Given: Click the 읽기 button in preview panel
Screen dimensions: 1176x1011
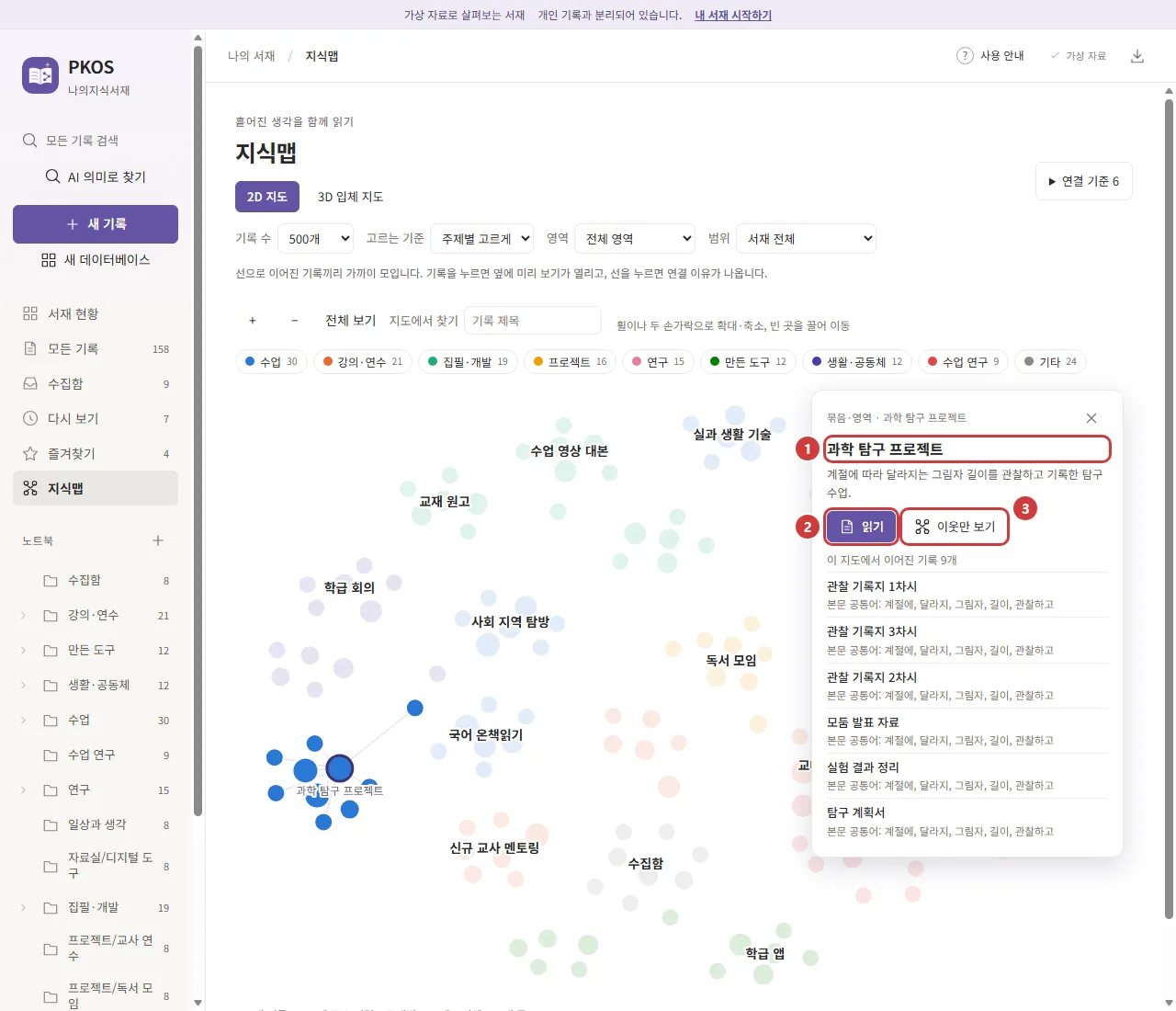Looking at the screenshot, I should click(x=862, y=527).
